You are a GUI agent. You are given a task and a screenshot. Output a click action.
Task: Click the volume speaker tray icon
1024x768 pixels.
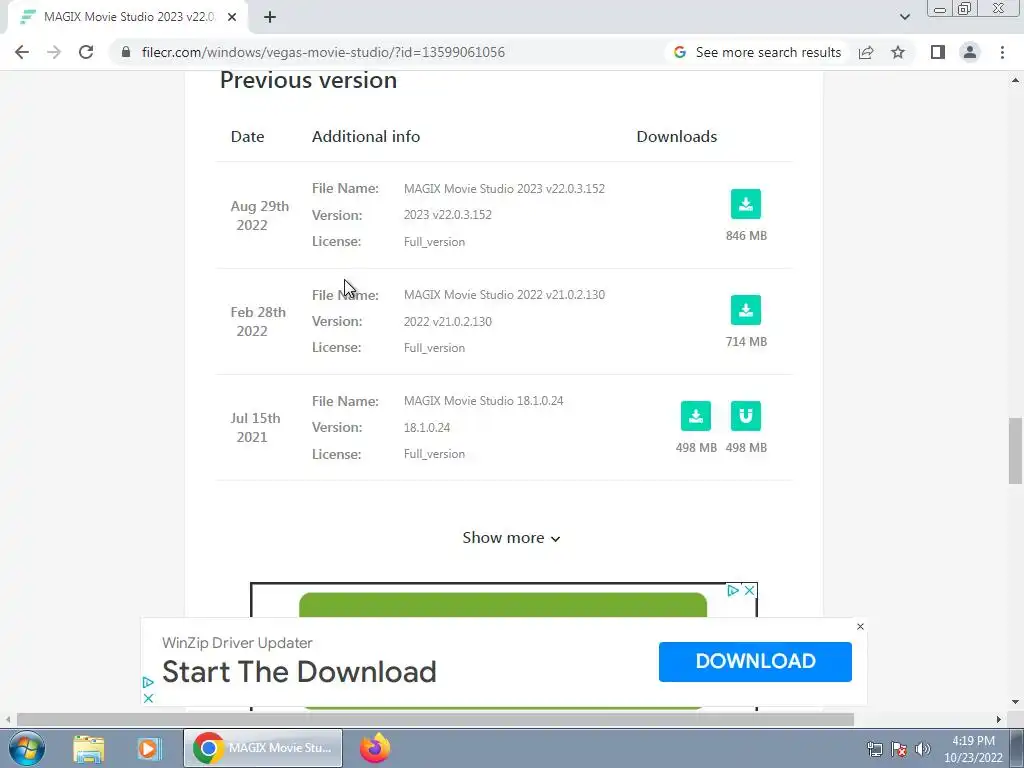pyautogui.click(x=923, y=749)
